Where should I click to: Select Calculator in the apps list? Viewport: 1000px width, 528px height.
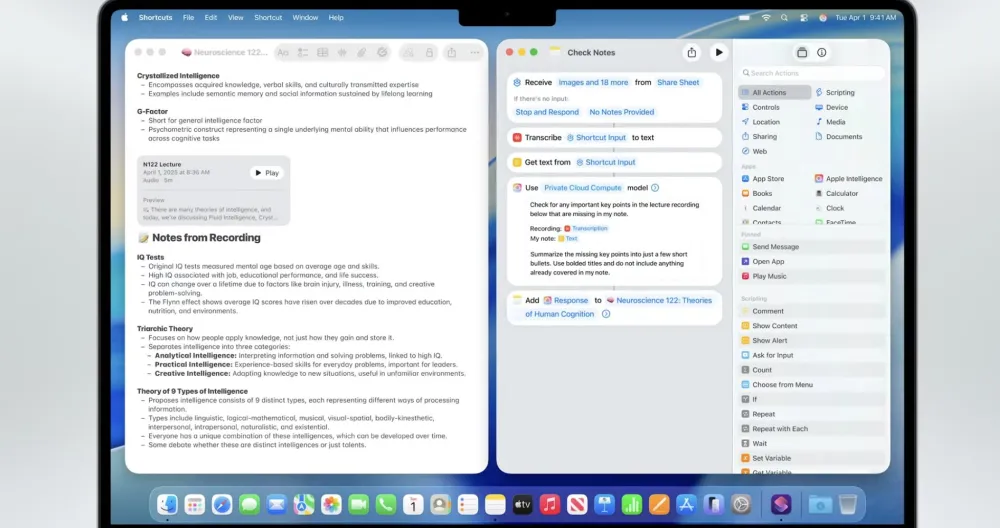point(836,193)
